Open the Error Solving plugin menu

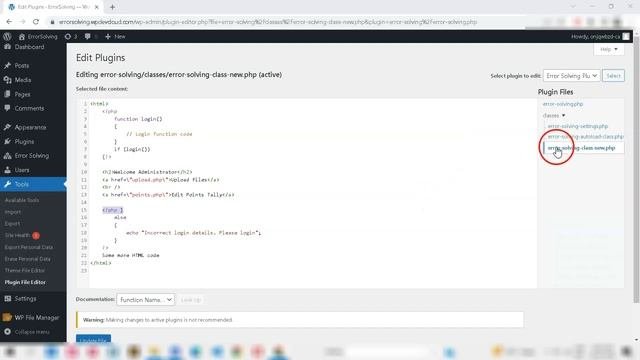pyautogui.click(x=31, y=156)
